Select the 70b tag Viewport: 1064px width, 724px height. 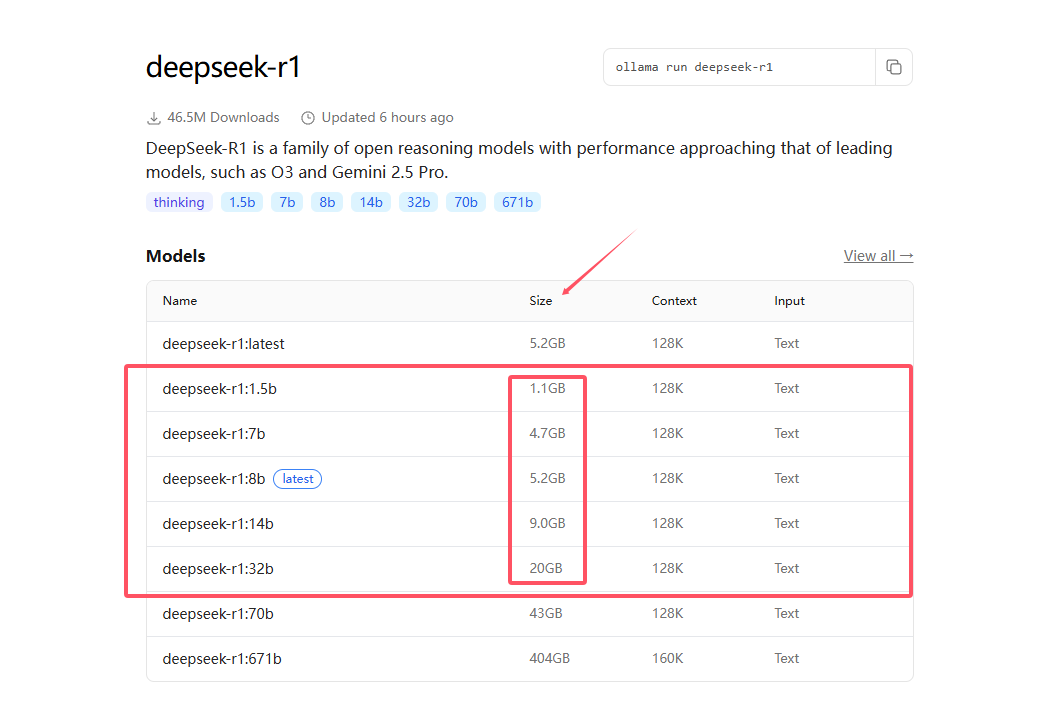click(466, 202)
